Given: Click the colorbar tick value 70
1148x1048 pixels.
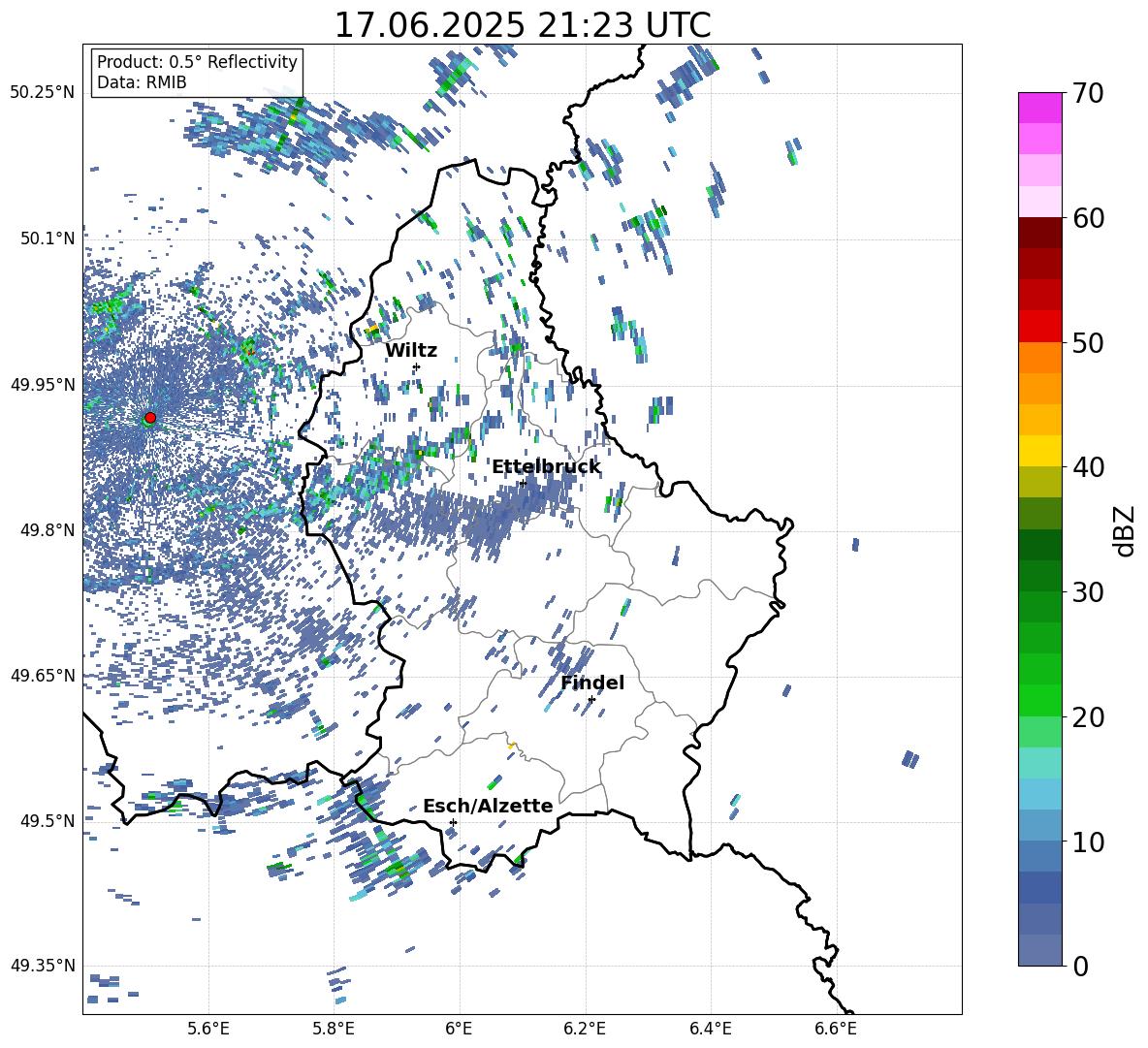Looking at the screenshot, I should click(x=1088, y=94).
